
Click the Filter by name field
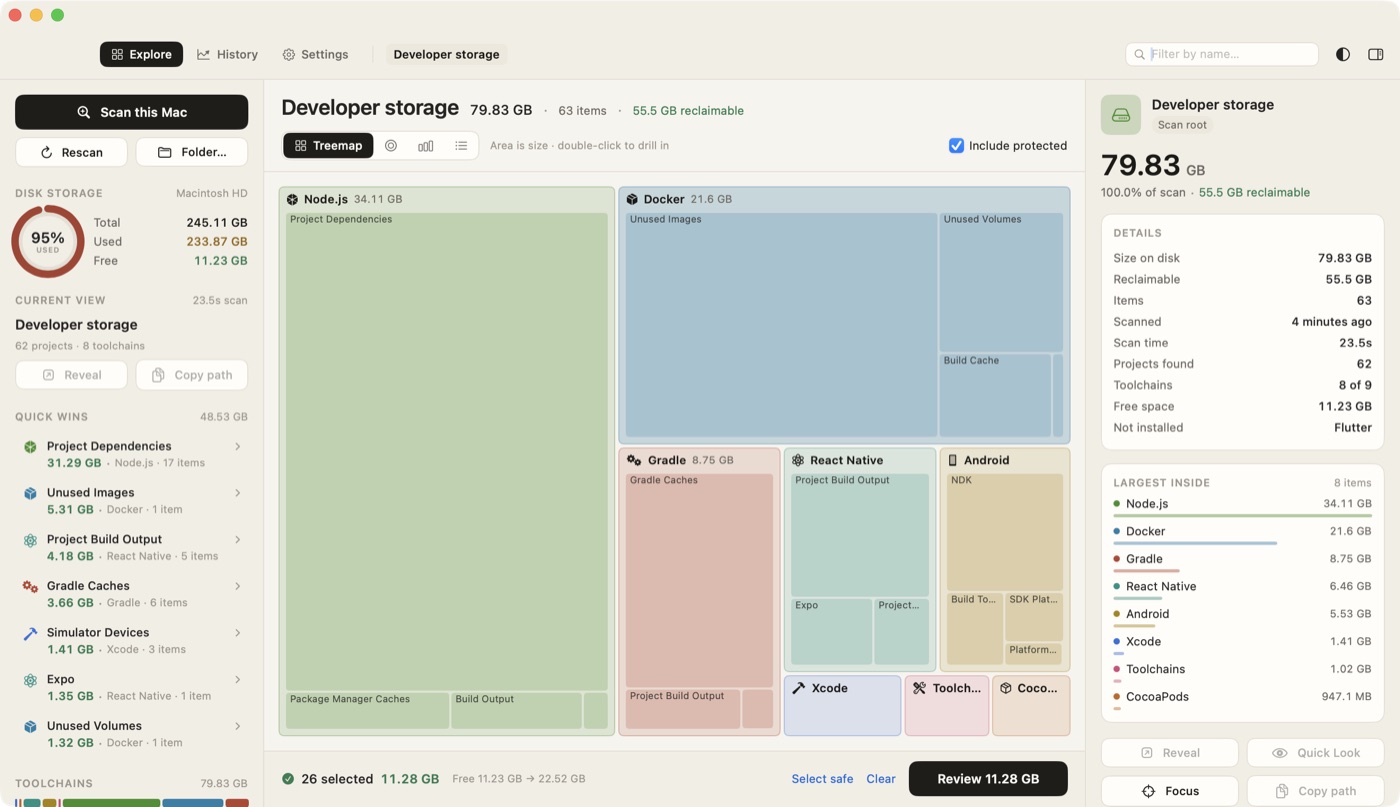1222,54
